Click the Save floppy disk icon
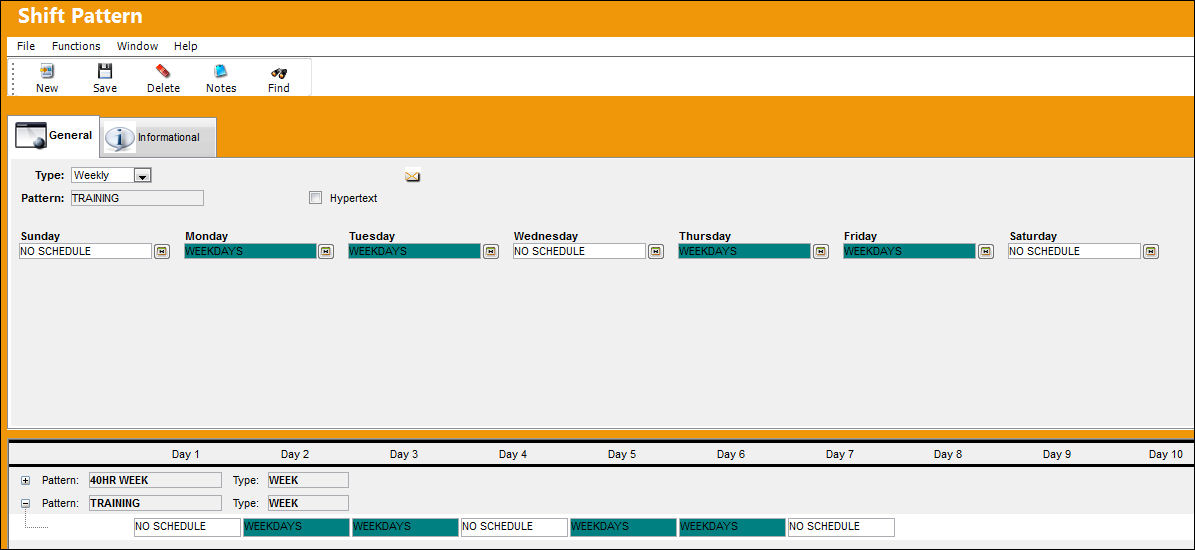The height and width of the screenshot is (550, 1195). point(105,72)
